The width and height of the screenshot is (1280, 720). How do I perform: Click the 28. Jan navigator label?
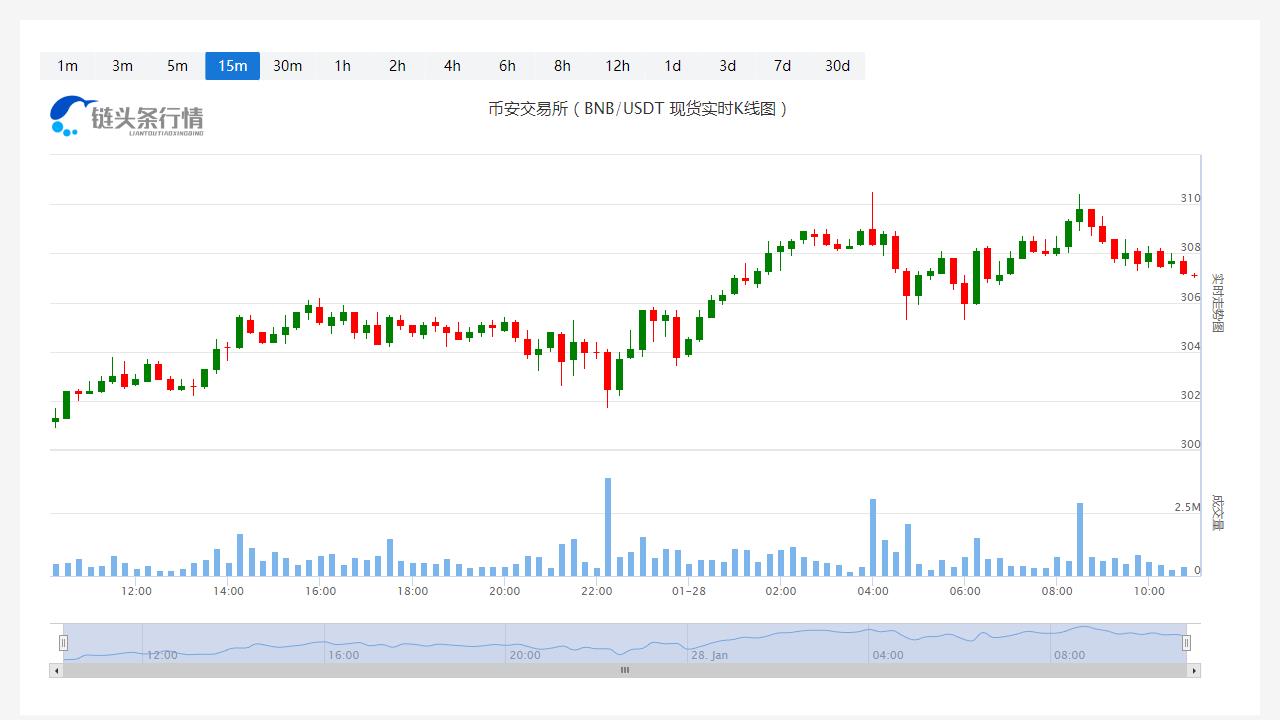point(709,655)
